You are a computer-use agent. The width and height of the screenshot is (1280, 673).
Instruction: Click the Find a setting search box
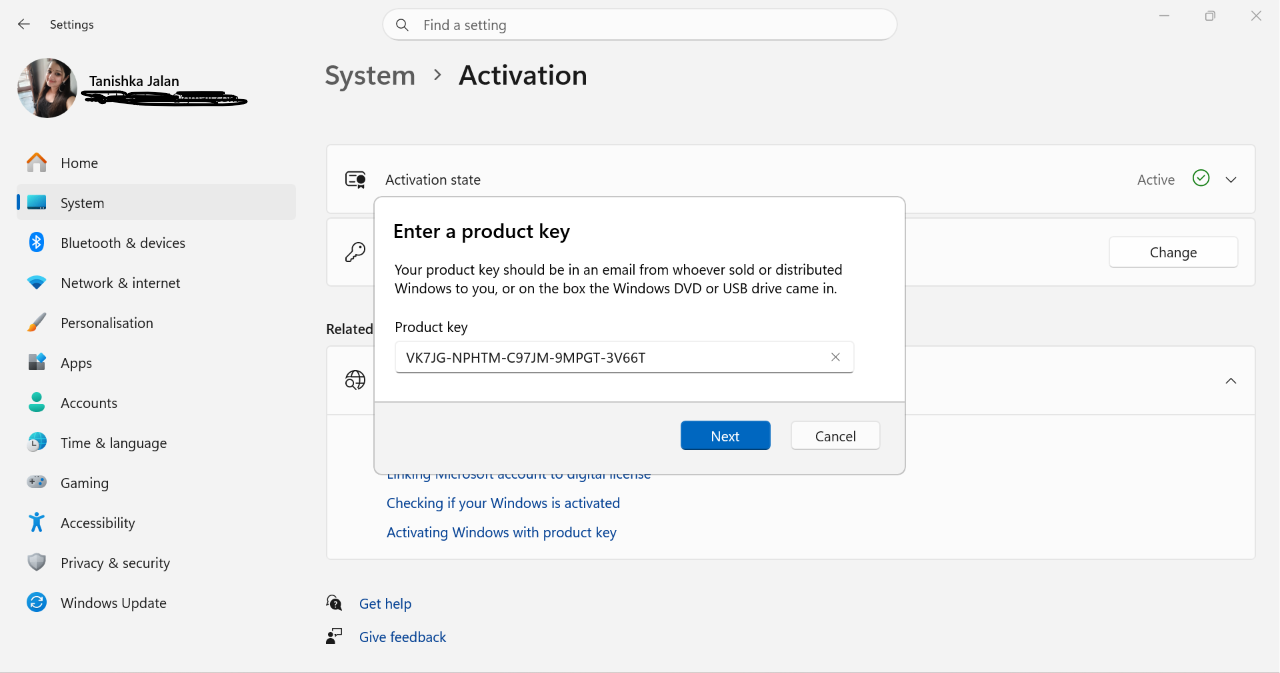639,25
